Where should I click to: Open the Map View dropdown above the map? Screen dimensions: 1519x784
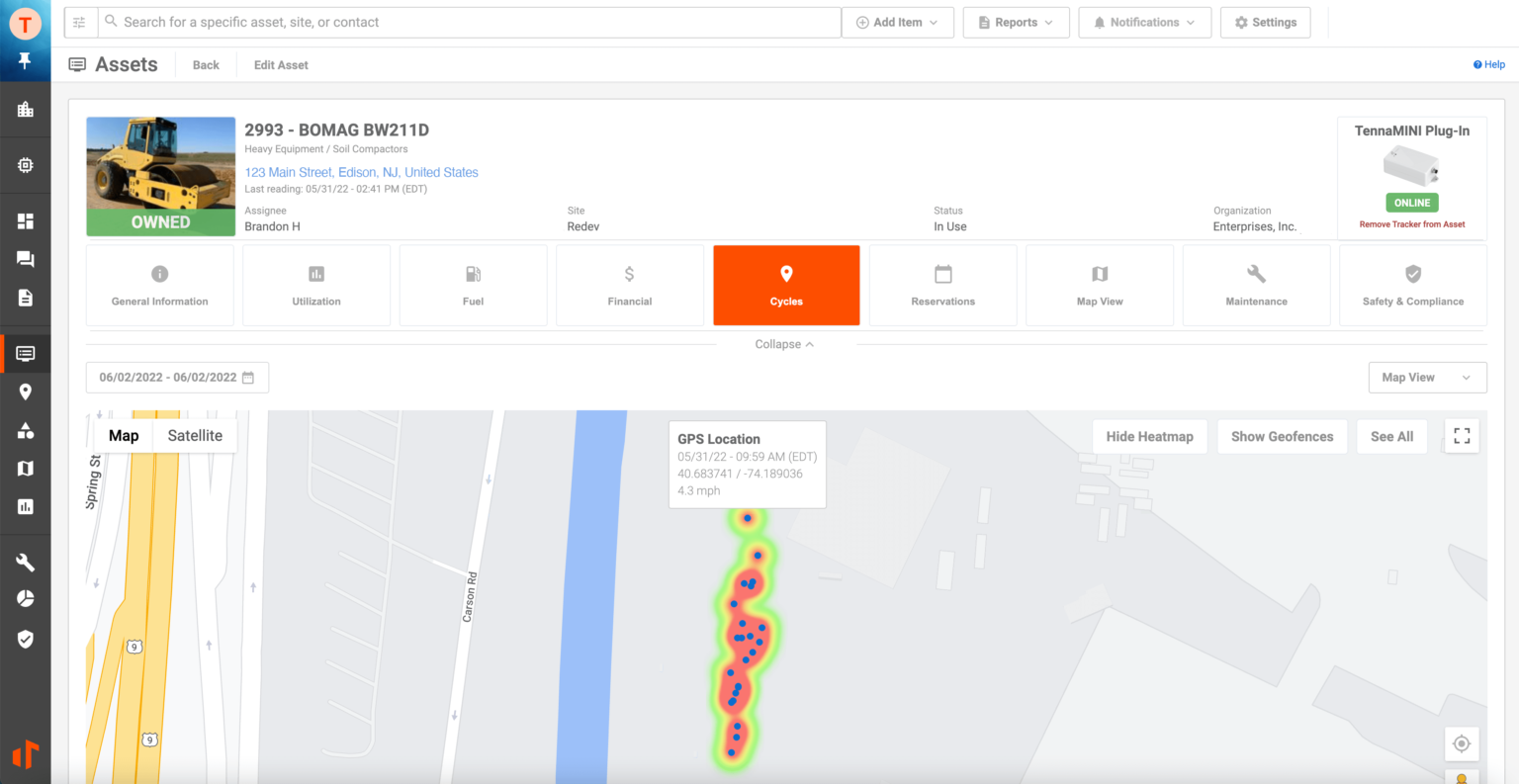(1427, 377)
